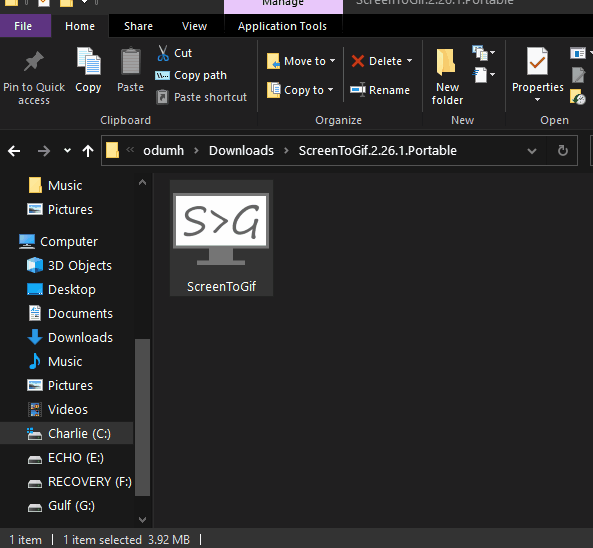Screen dimensions: 593x548
Task: Click navigation pane scroll up arrow
Action: (x=142, y=182)
